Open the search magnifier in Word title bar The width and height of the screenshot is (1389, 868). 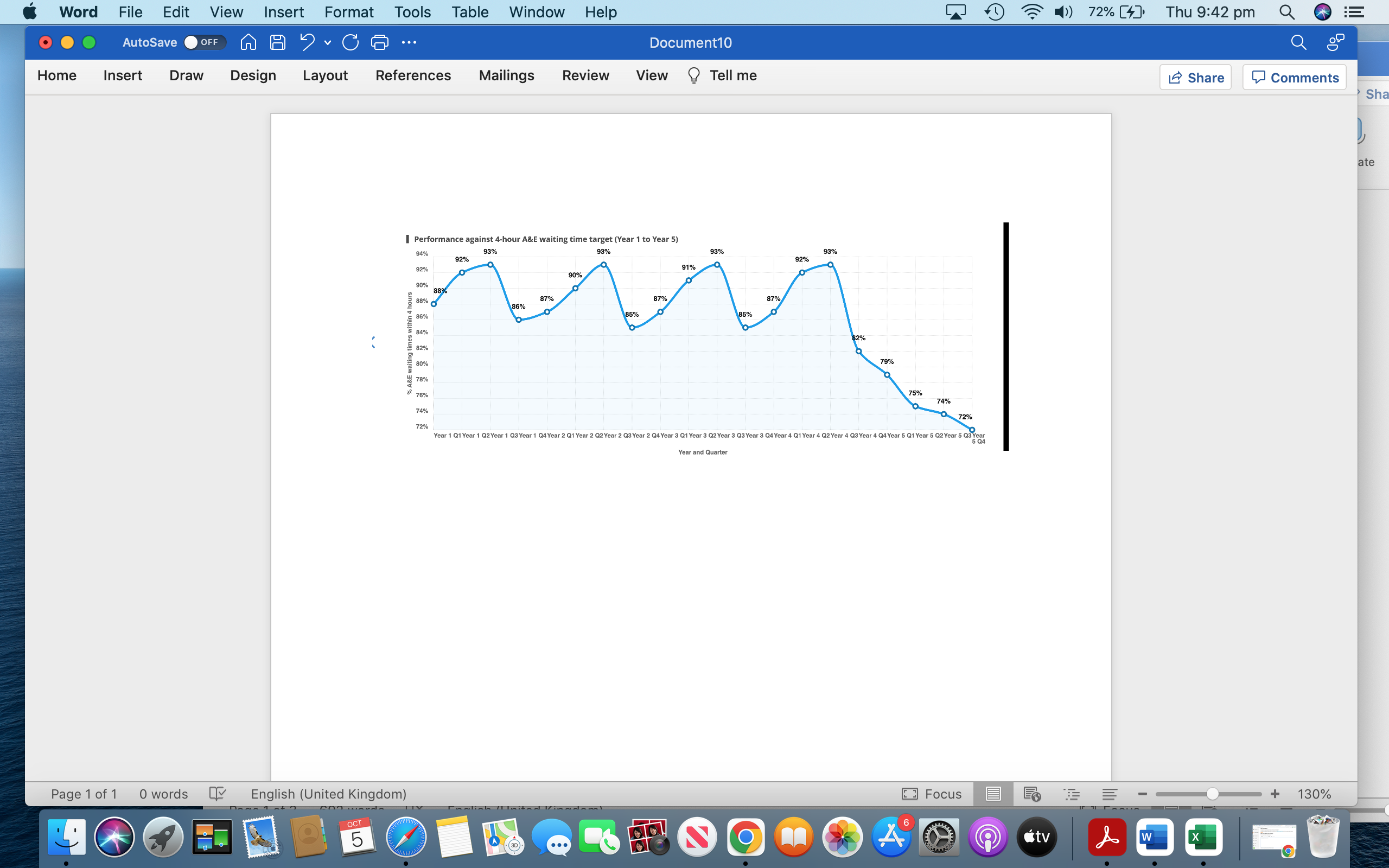click(1298, 42)
